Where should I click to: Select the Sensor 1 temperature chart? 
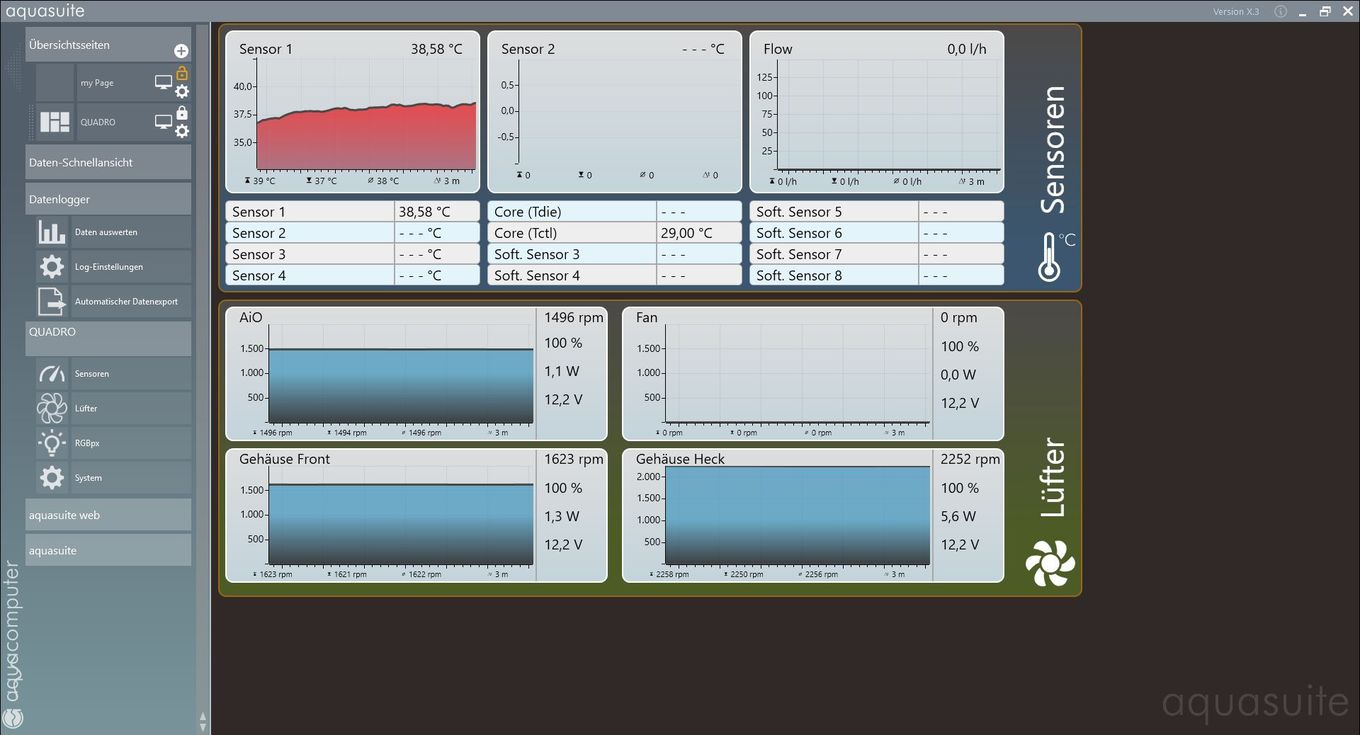(353, 111)
